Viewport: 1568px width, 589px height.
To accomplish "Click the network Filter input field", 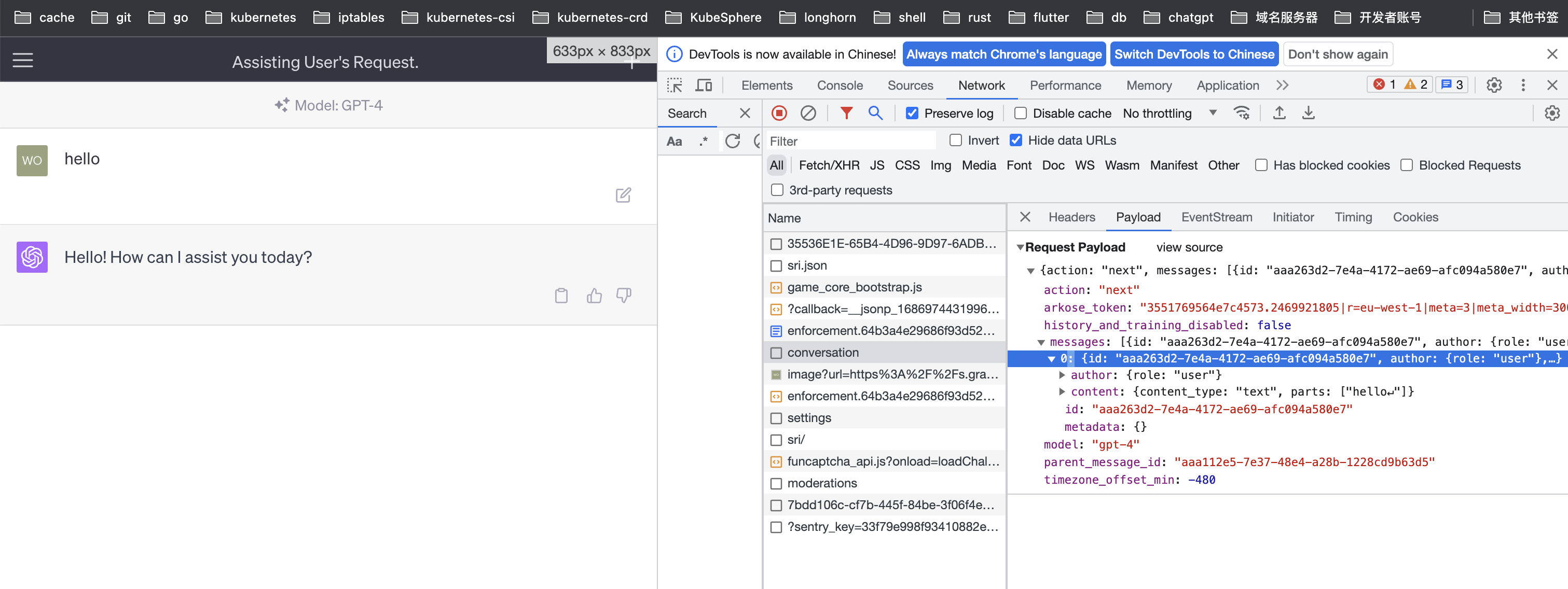I will click(x=850, y=141).
